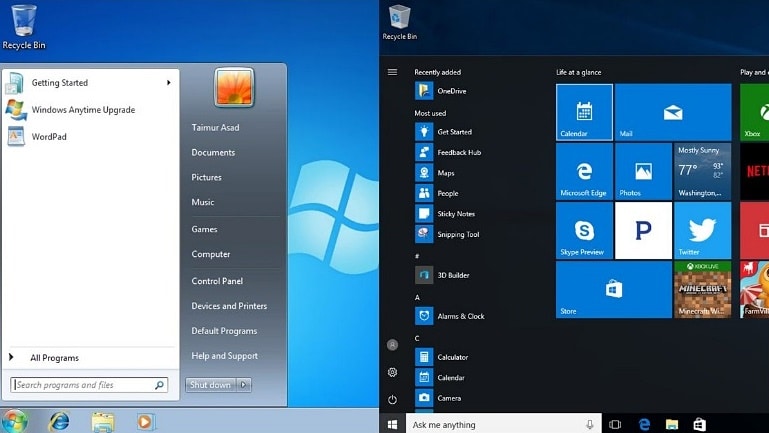This screenshot has height=433, width=769.
Task: Open Devices and Printers
Action: [x=229, y=306]
